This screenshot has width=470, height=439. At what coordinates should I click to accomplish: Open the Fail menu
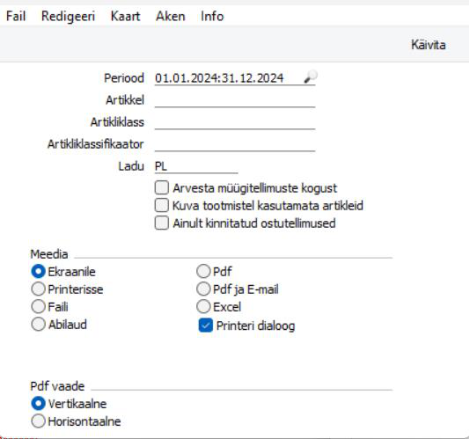tap(16, 16)
